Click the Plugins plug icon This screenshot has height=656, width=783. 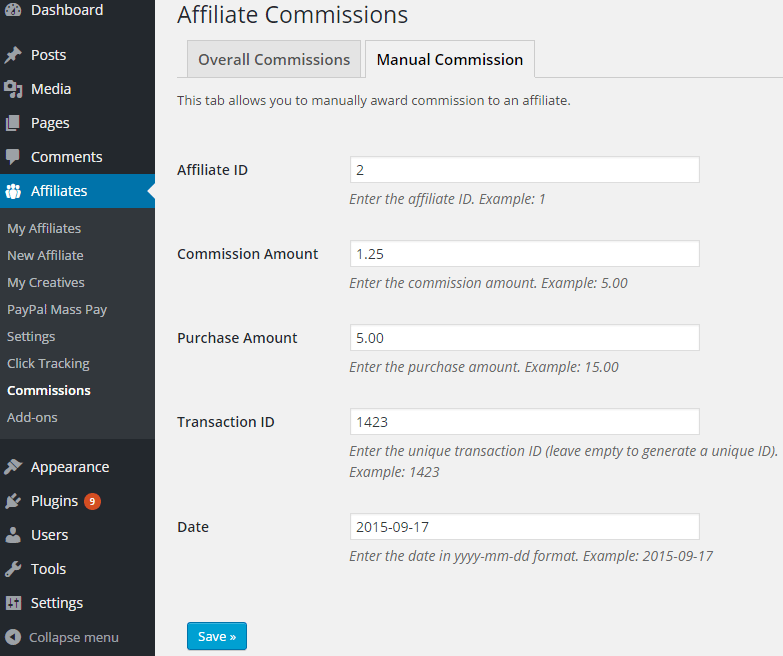pos(13,501)
